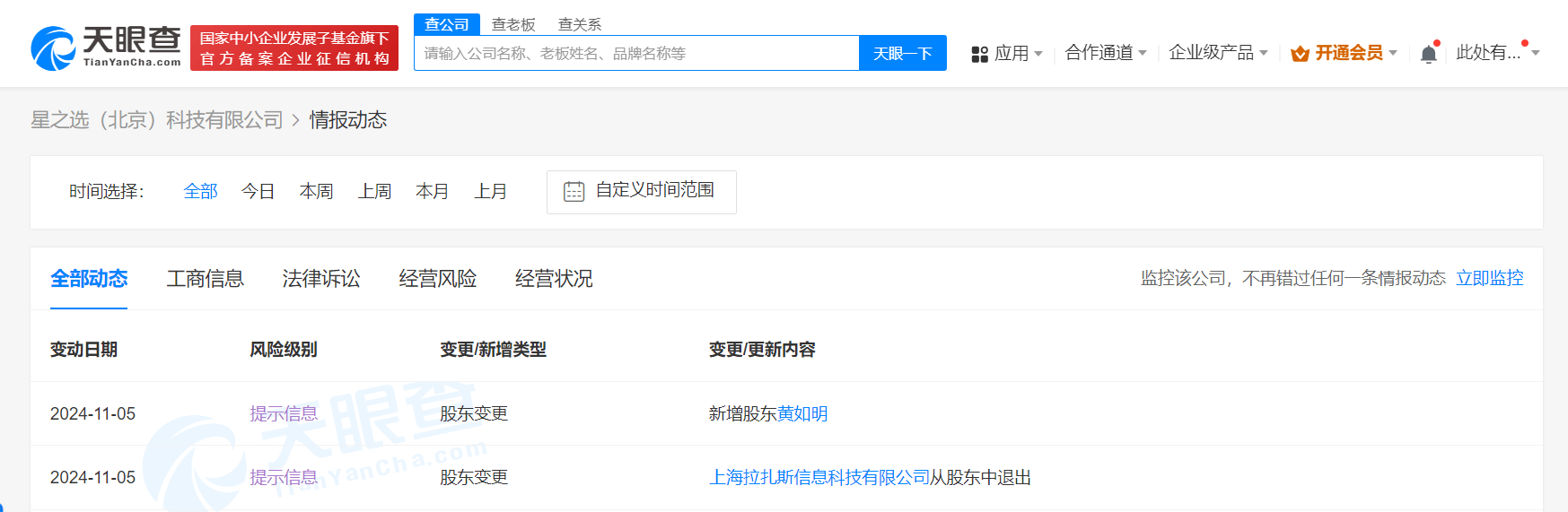
Task: Filter time by 今日
Action: coord(258,191)
